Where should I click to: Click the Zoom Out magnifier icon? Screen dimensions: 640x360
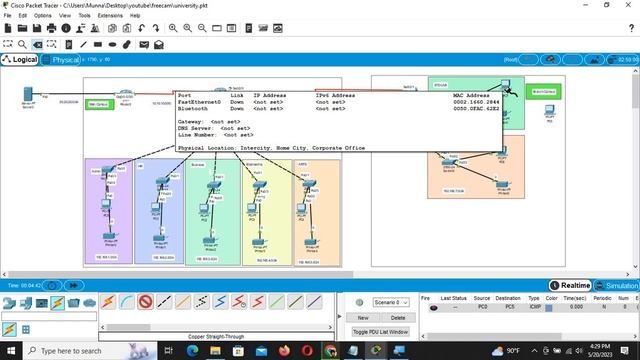(x=202, y=28)
